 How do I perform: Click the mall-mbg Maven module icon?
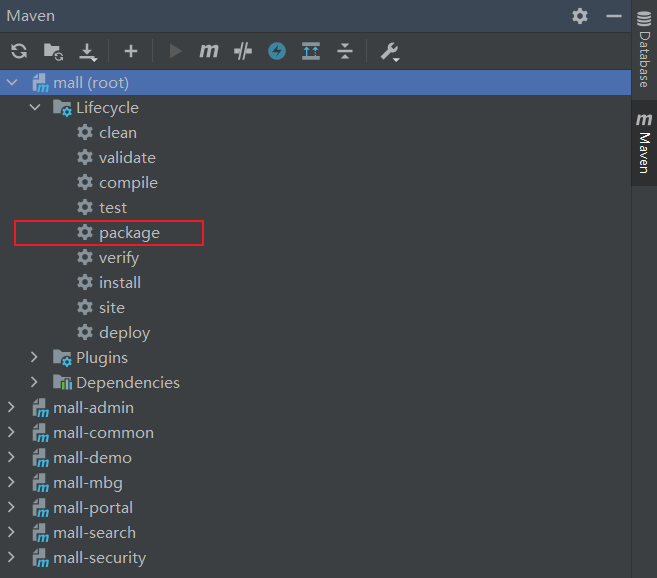click(41, 483)
